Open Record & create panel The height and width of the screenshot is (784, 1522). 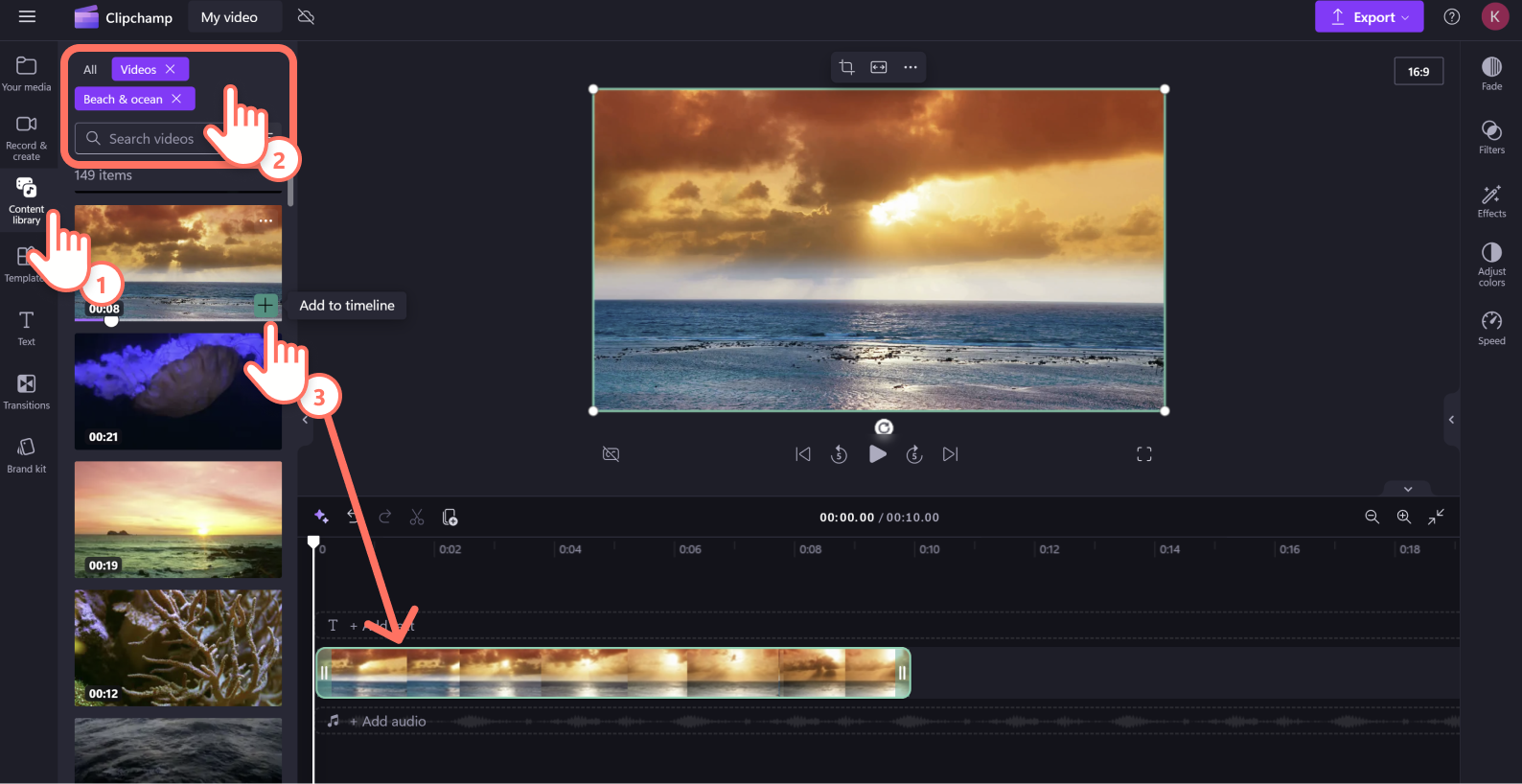coord(27,137)
